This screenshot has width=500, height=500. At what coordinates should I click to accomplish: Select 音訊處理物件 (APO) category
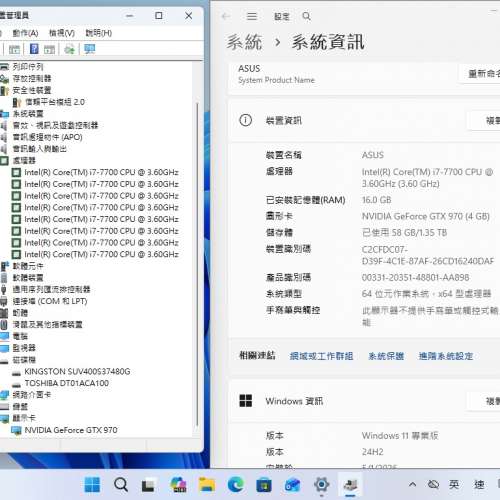pyautogui.click(x=47, y=137)
